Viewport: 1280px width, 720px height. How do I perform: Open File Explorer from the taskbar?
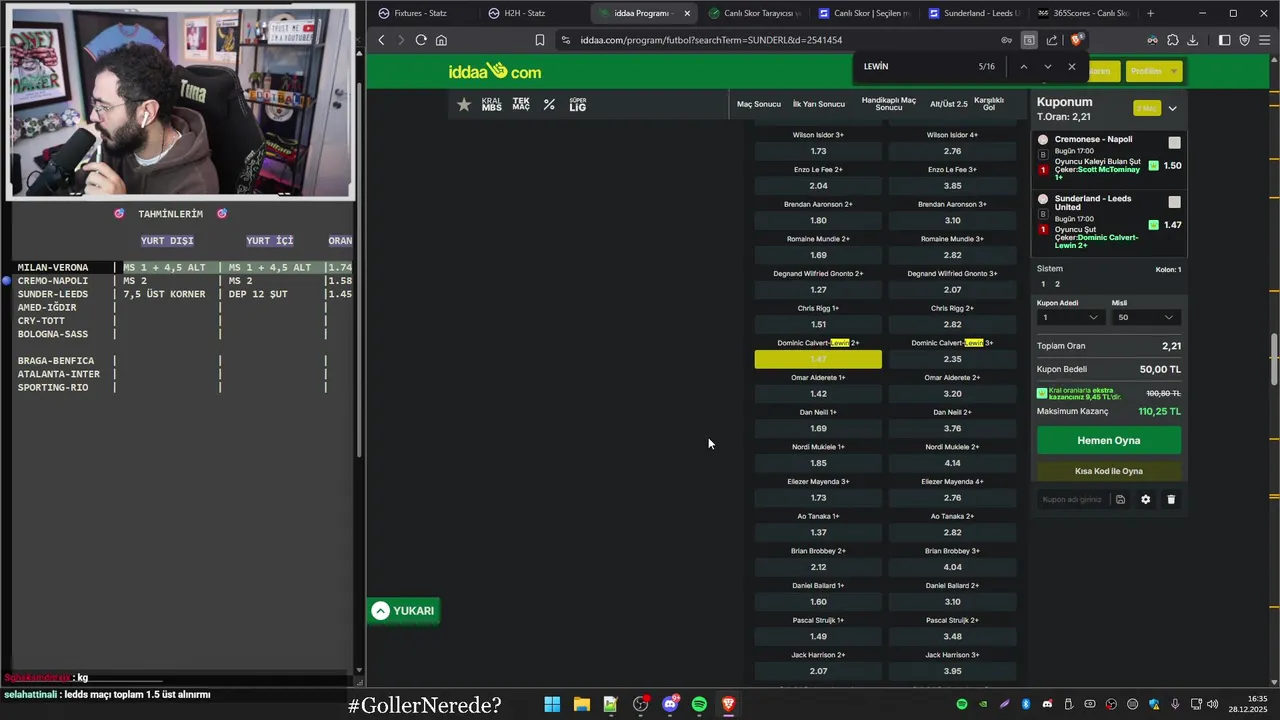point(581,705)
